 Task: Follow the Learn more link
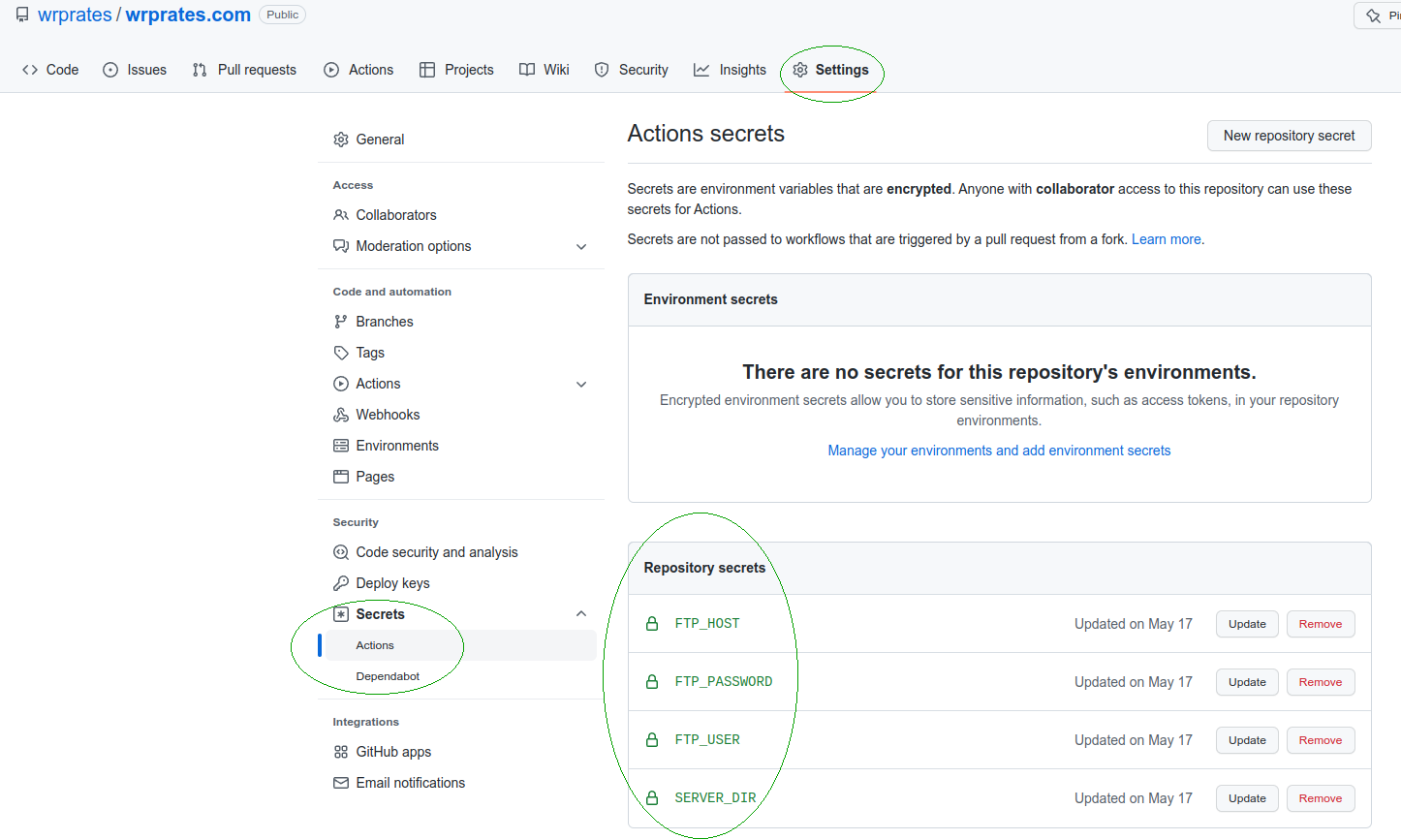[x=1167, y=239]
